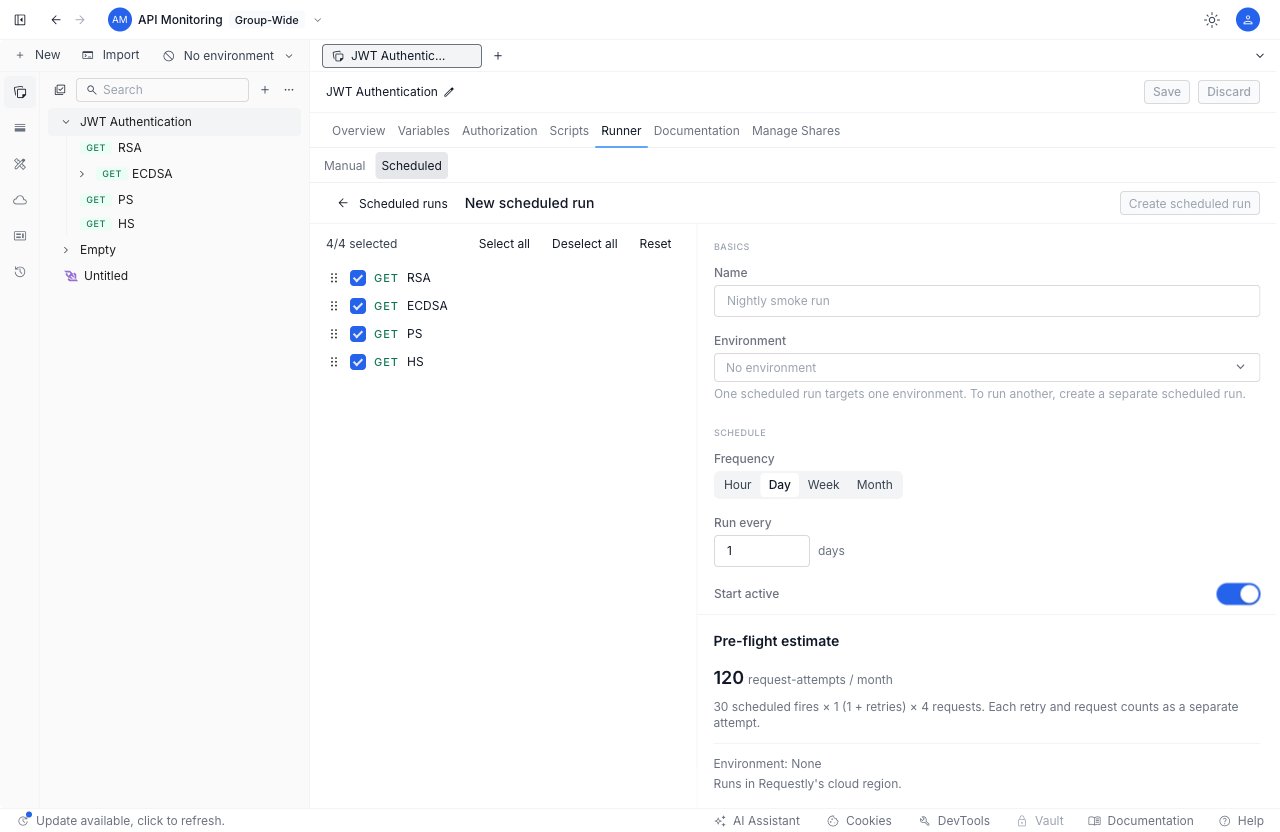The image size is (1280, 832).
Task: Grab the drag handle for HS row
Action: [334, 362]
